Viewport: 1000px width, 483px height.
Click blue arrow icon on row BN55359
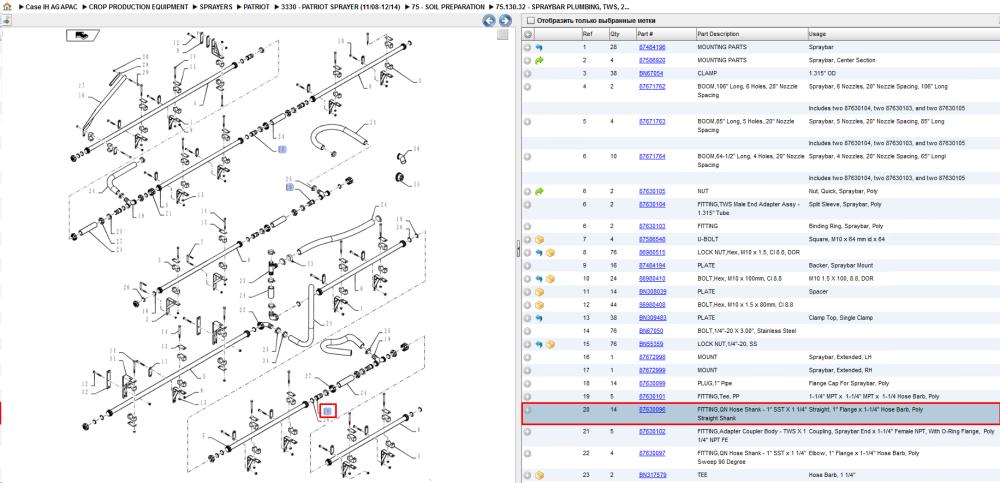(539, 344)
